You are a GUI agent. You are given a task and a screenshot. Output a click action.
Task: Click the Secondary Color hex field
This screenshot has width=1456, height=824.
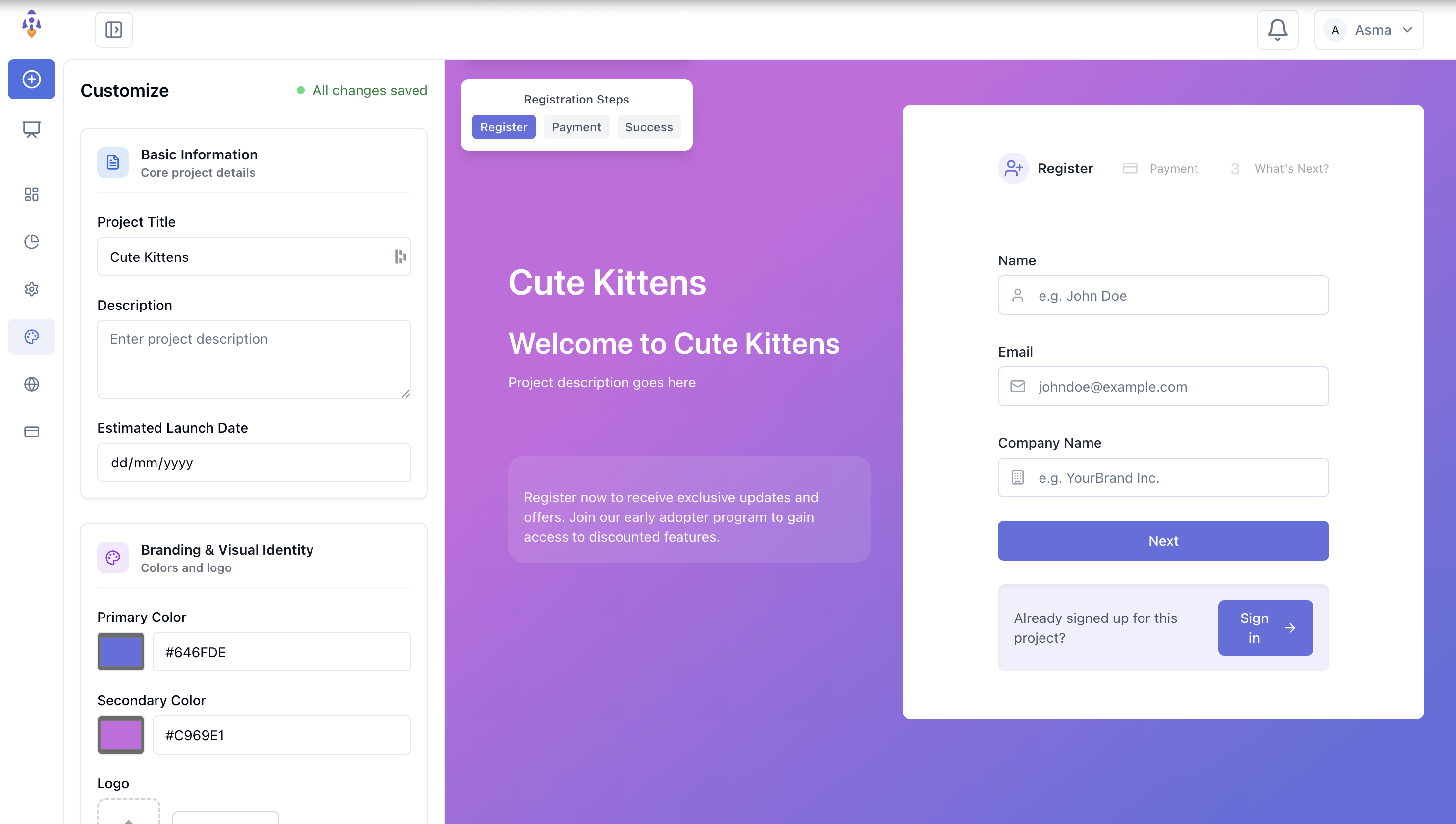pyautogui.click(x=281, y=734)
